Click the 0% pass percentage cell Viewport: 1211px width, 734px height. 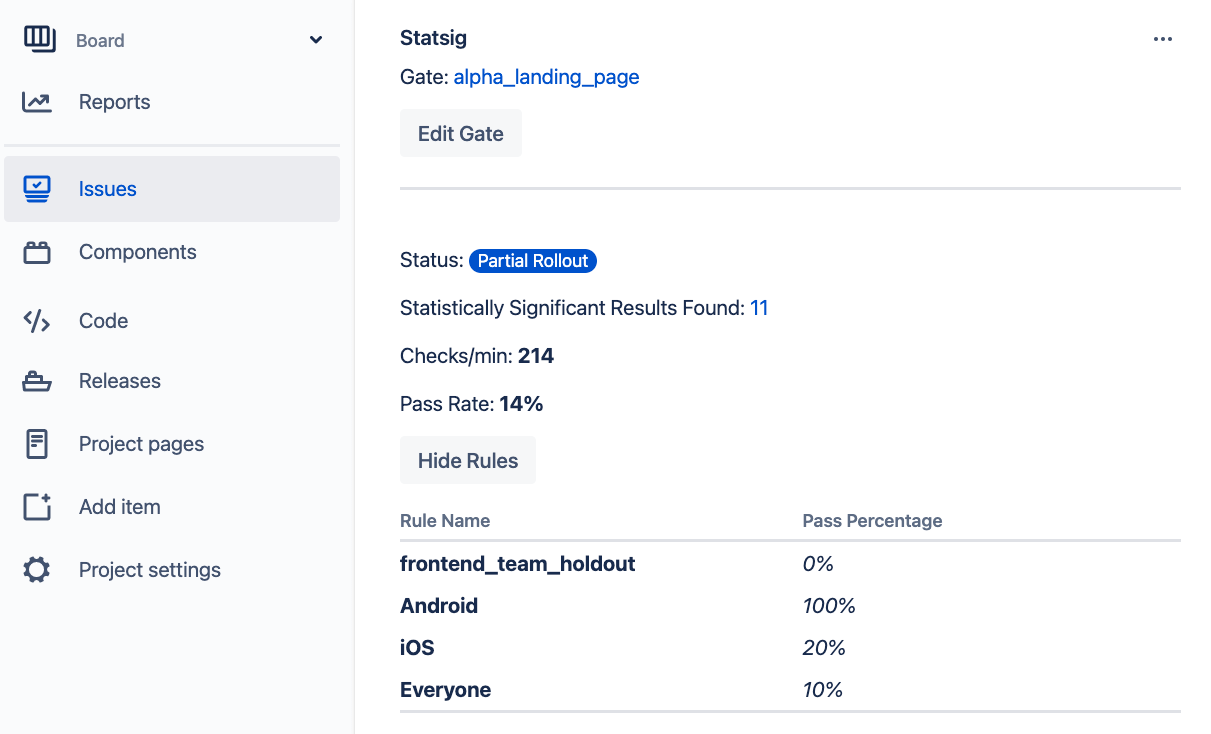818,564
